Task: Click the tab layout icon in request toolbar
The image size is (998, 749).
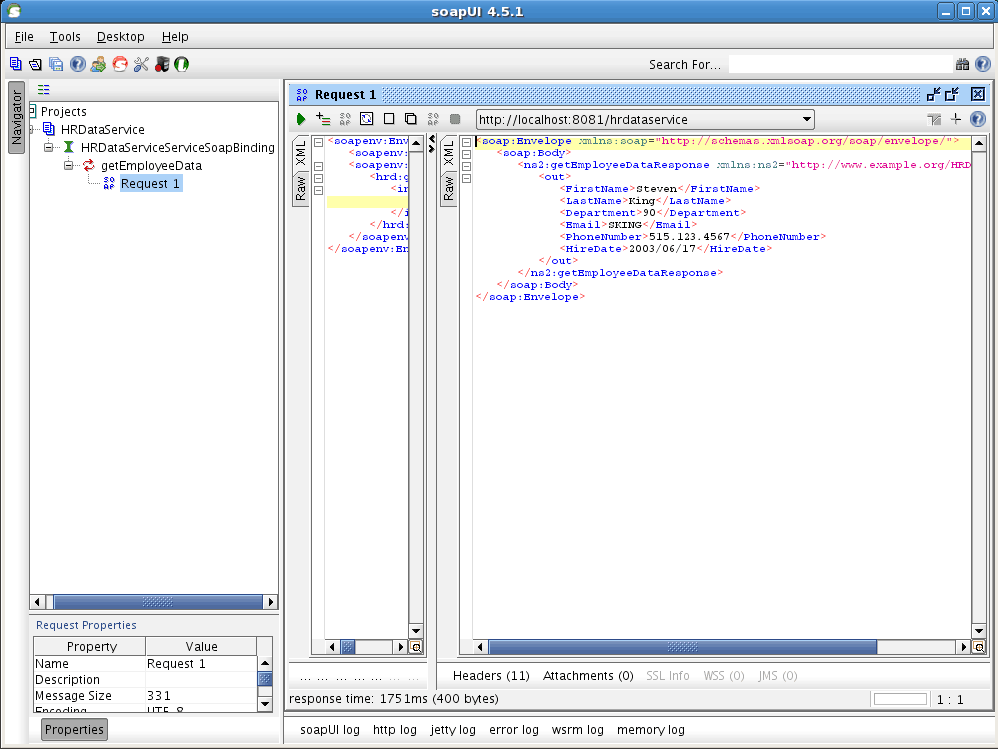Action: (934, 119)
